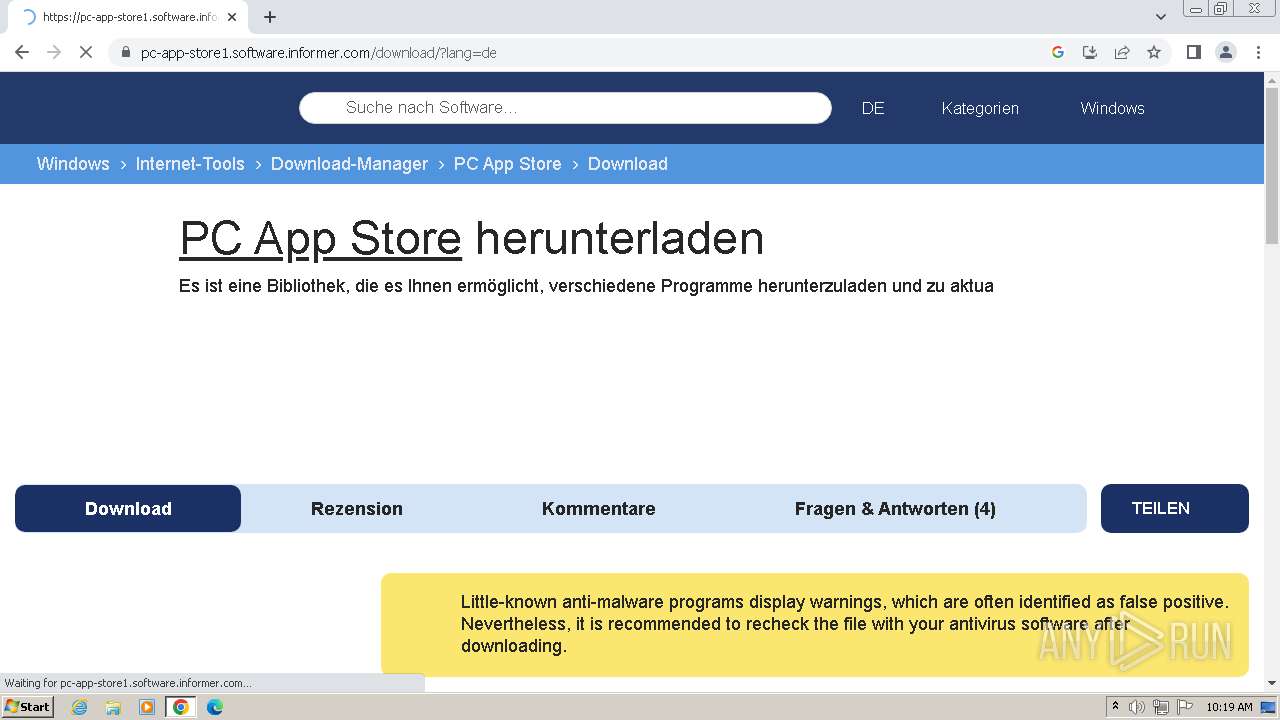Select Chrome icon in taskbar

(181, 707)
